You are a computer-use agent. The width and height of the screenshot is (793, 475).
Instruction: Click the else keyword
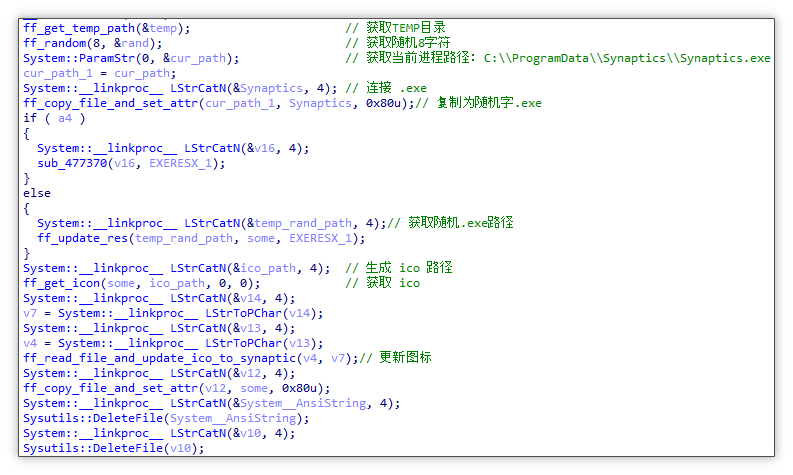(x=37, y=193)
